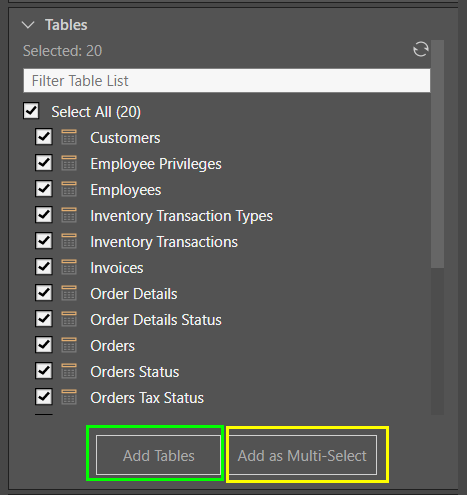Screen dimensions: 467x495
Task: Click the table list vertical scrollbar
Action: tap(437, 154)
